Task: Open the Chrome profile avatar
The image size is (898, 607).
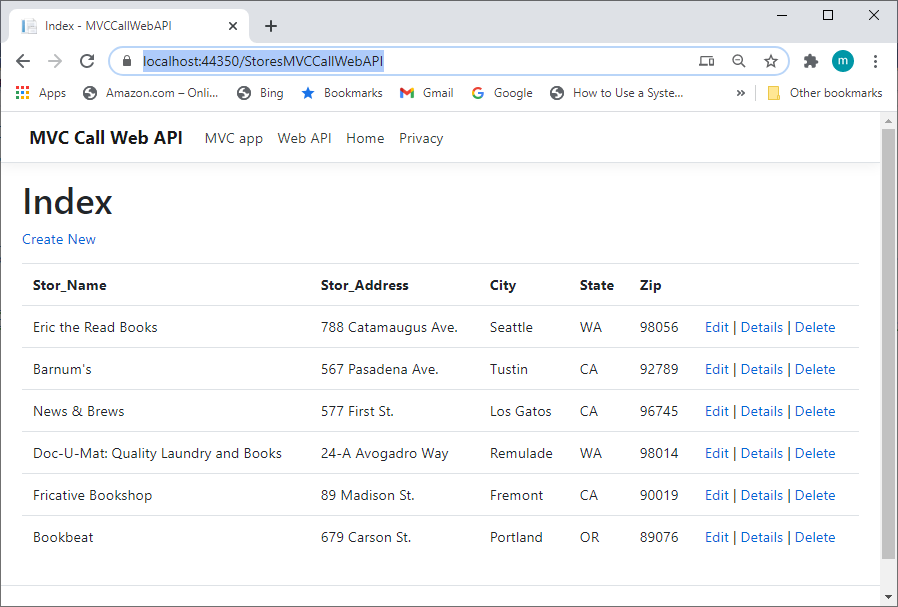Action: point(843,61)
